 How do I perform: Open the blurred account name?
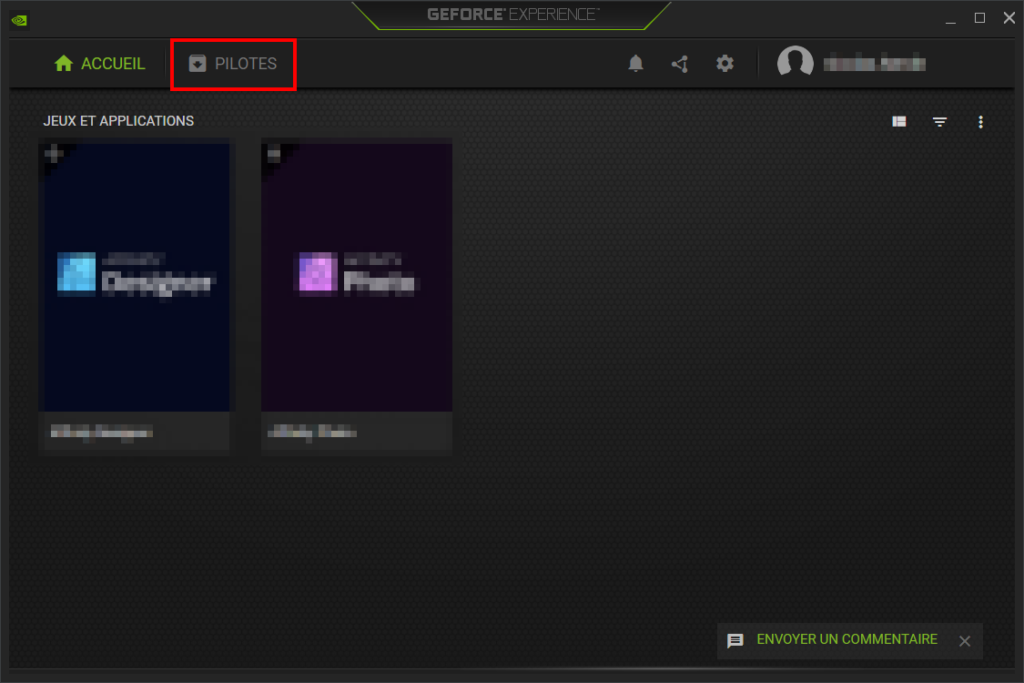874,63
